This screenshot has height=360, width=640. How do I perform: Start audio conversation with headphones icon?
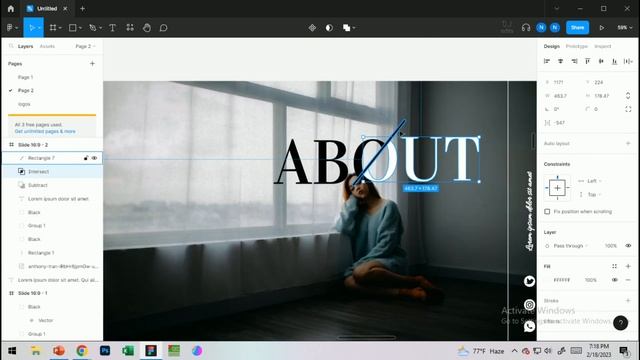click(526, 28)
